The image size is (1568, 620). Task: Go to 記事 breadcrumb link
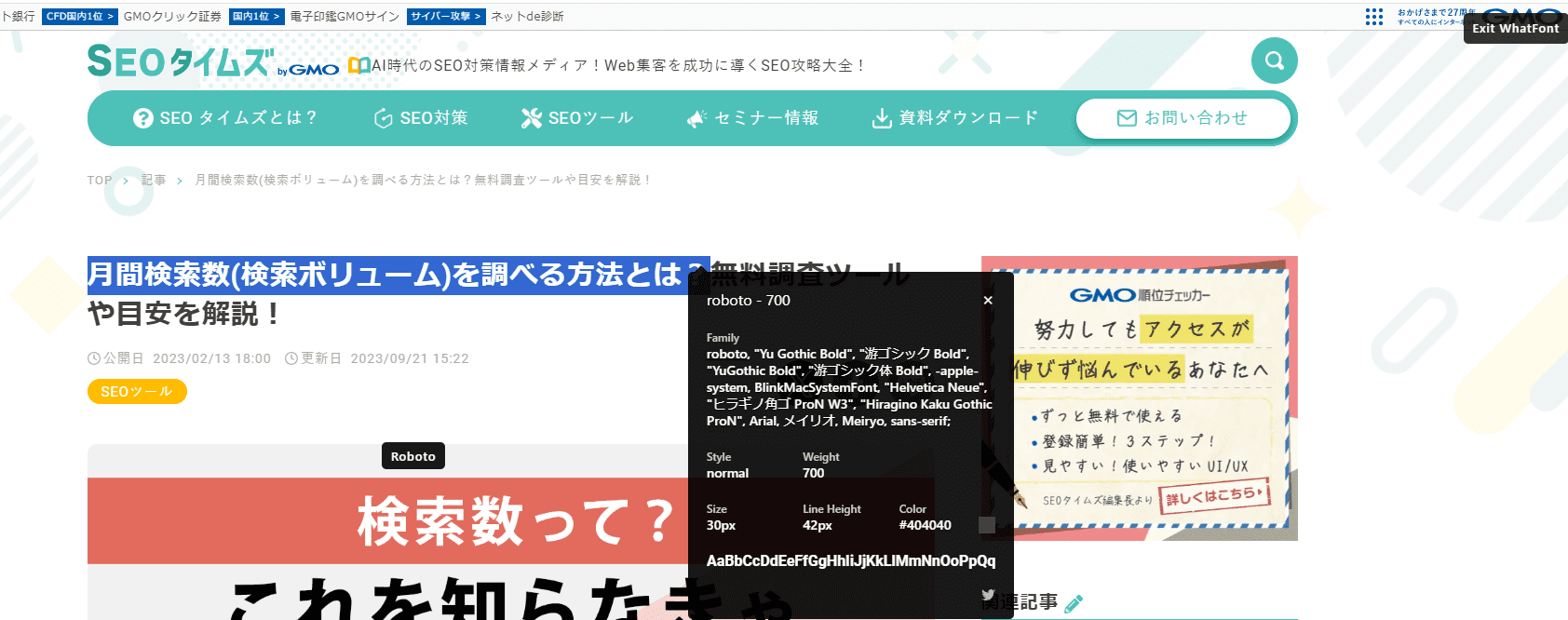[154, 181]
